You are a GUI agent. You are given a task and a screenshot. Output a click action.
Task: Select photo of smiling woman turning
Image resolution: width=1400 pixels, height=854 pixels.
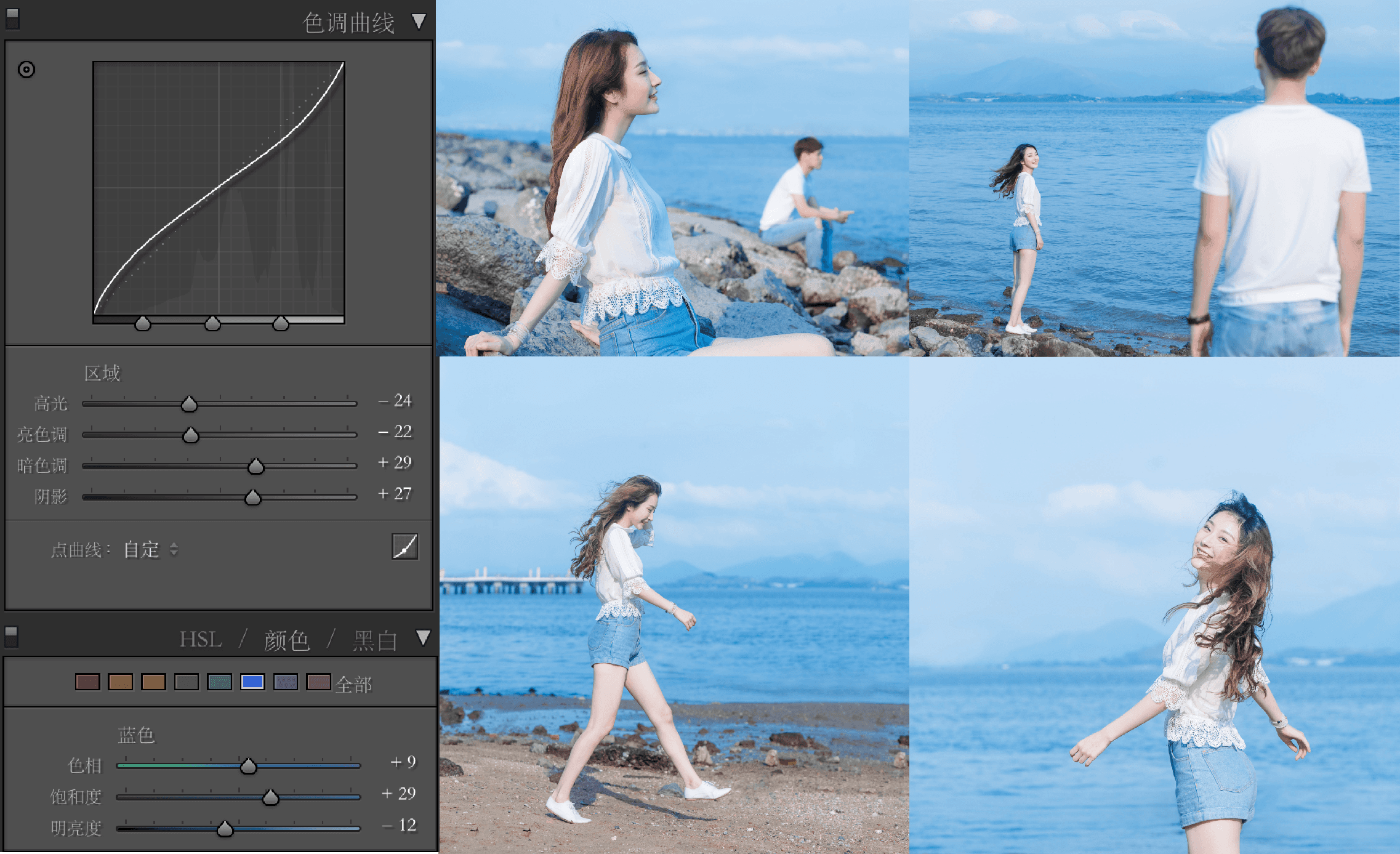coord(1154,605)
